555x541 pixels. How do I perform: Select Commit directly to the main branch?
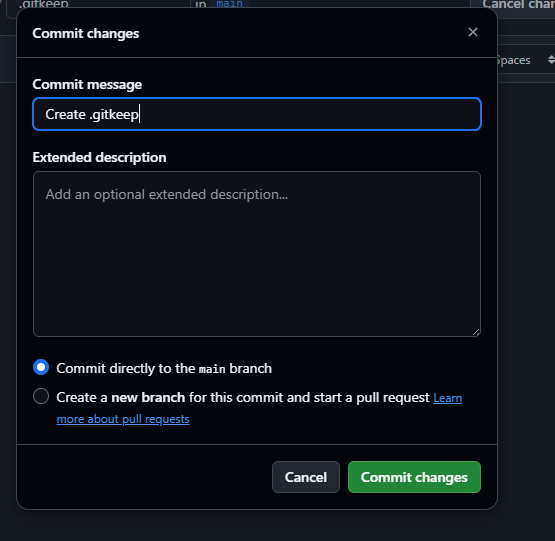tap(41, 367)
